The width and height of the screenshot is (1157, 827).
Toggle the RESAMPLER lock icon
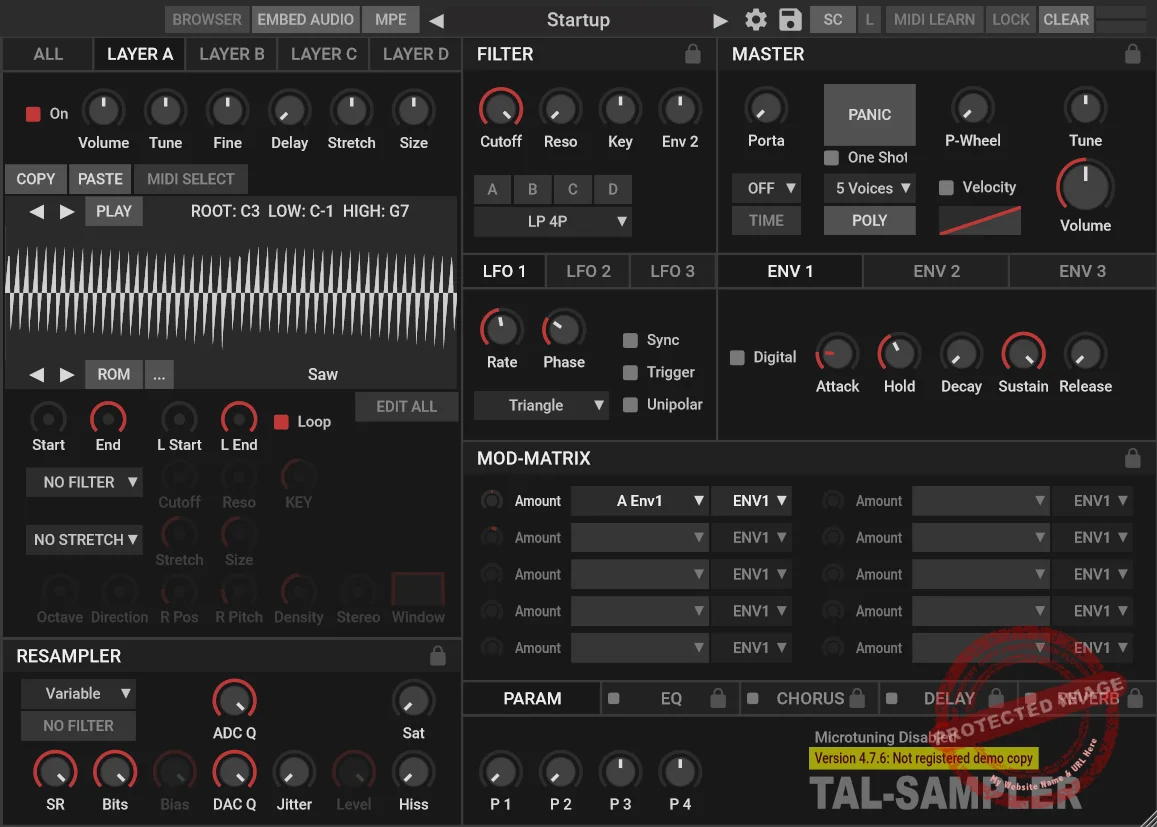pyautogui.click(x=438, y=655)
